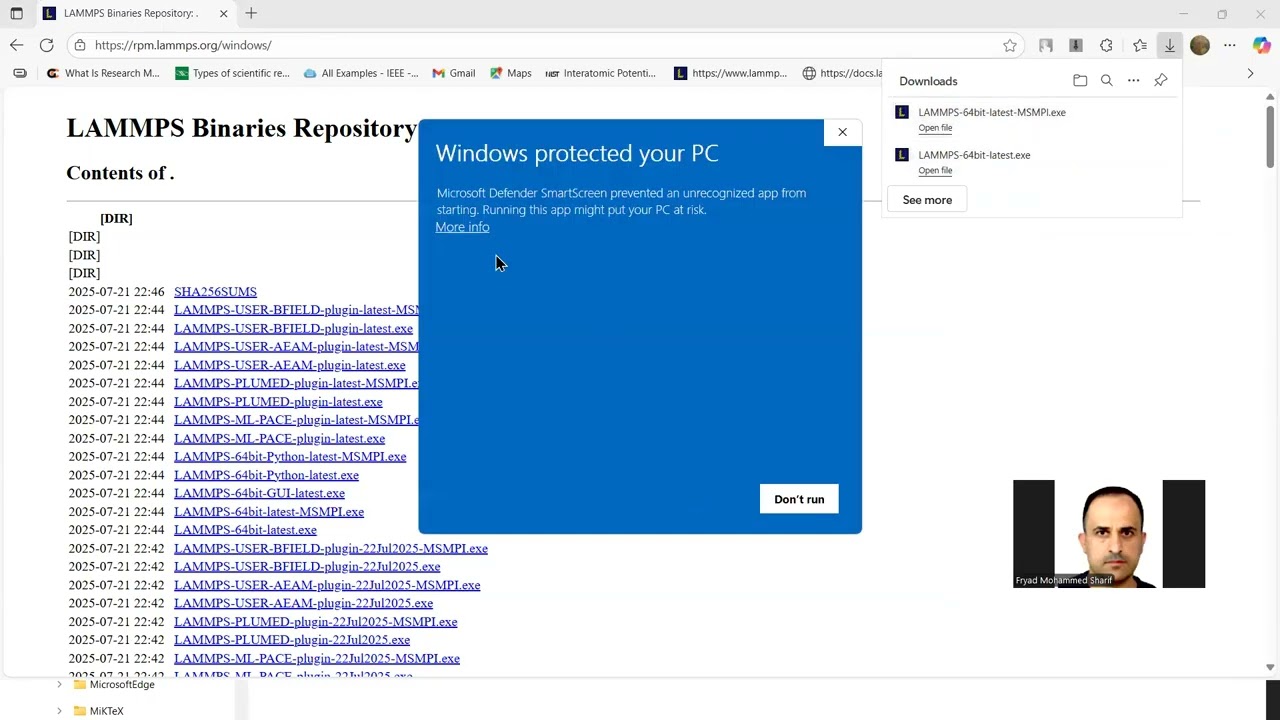
Task: Open LAMMPS-USER-BFIELD-plugin-22Jul2025-MSMPI.exe link
Action: pos(331,548)
